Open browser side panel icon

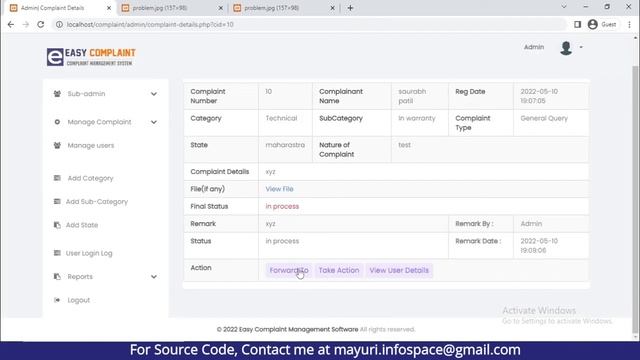click(577, 24)
